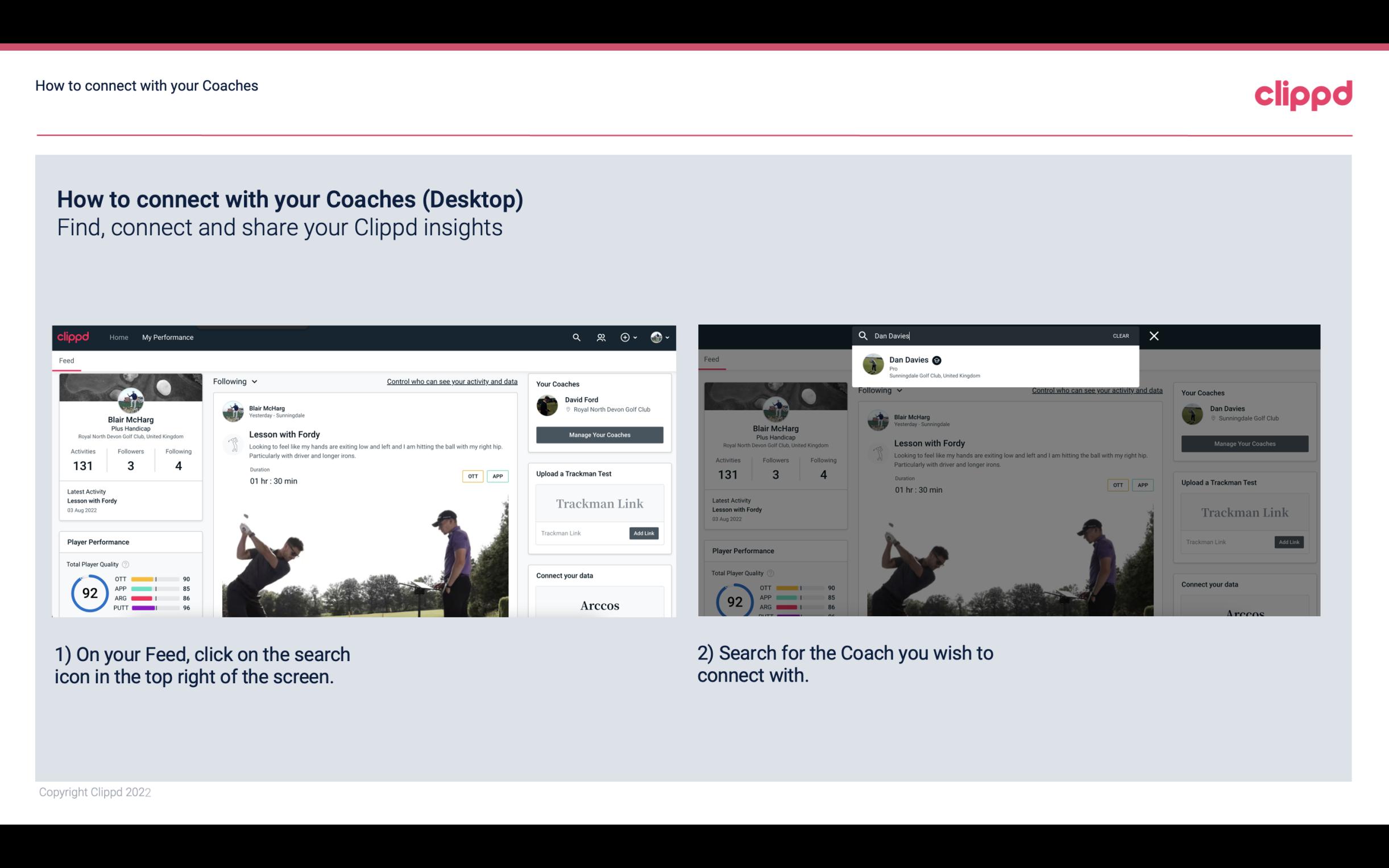This screenshot has width=1389, height=868.
Task: Toggle control who sees your activity
Action: pos(452,380)
